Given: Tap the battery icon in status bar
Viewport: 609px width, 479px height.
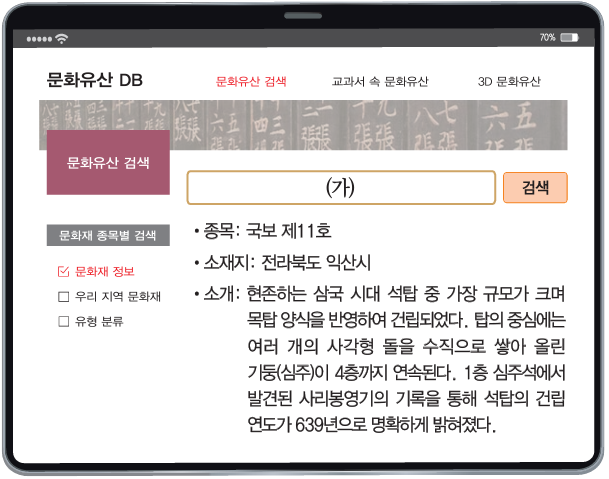Looking at the screenshot, I should click(x=569, y=37).
